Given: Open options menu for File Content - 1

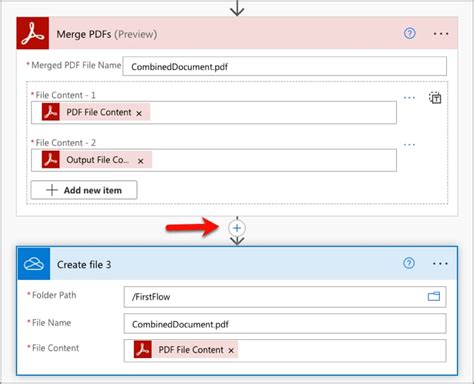Looking at the screenshot, I should [409, 98].
